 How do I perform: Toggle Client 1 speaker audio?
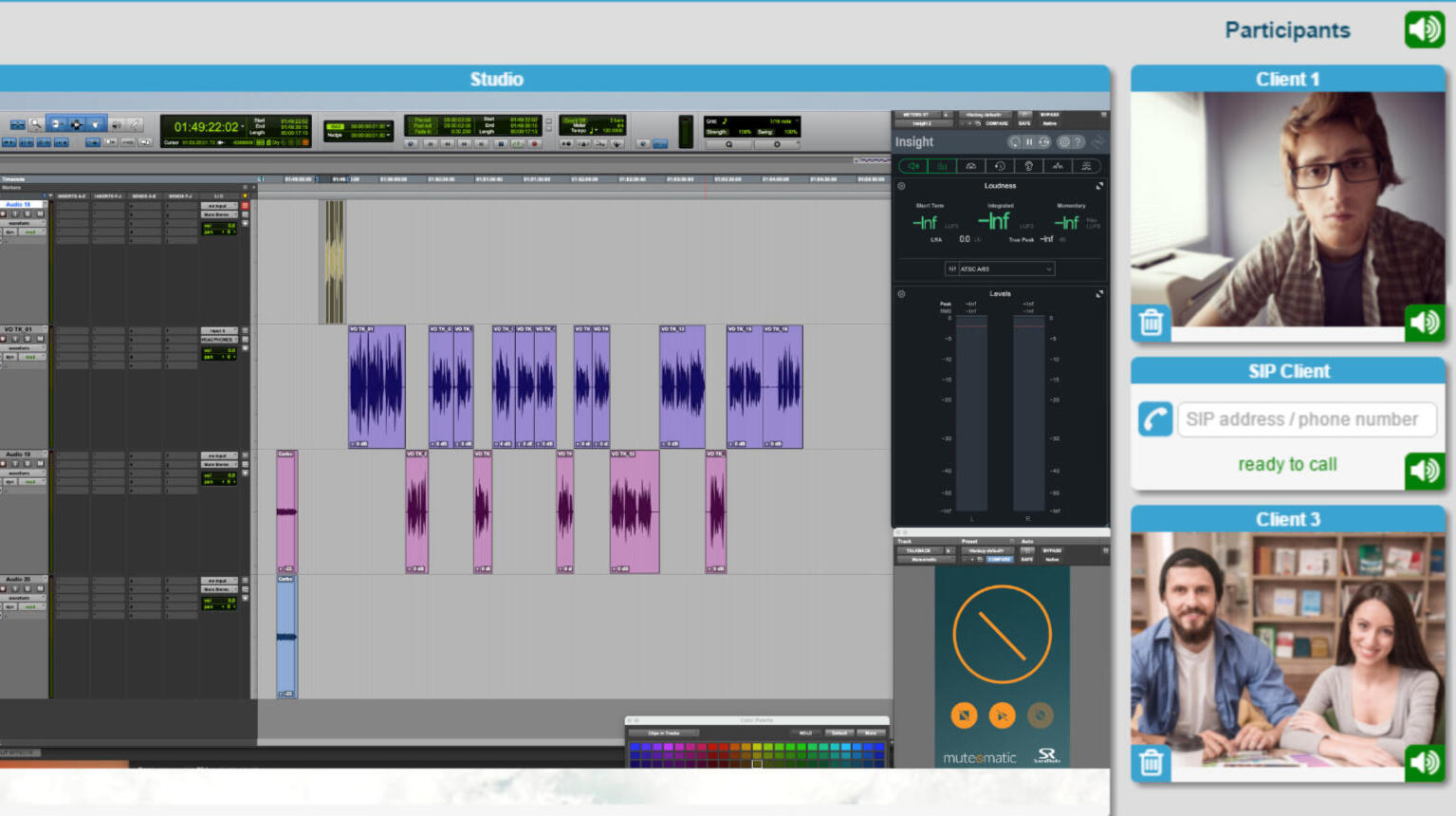click(1424, 323)
